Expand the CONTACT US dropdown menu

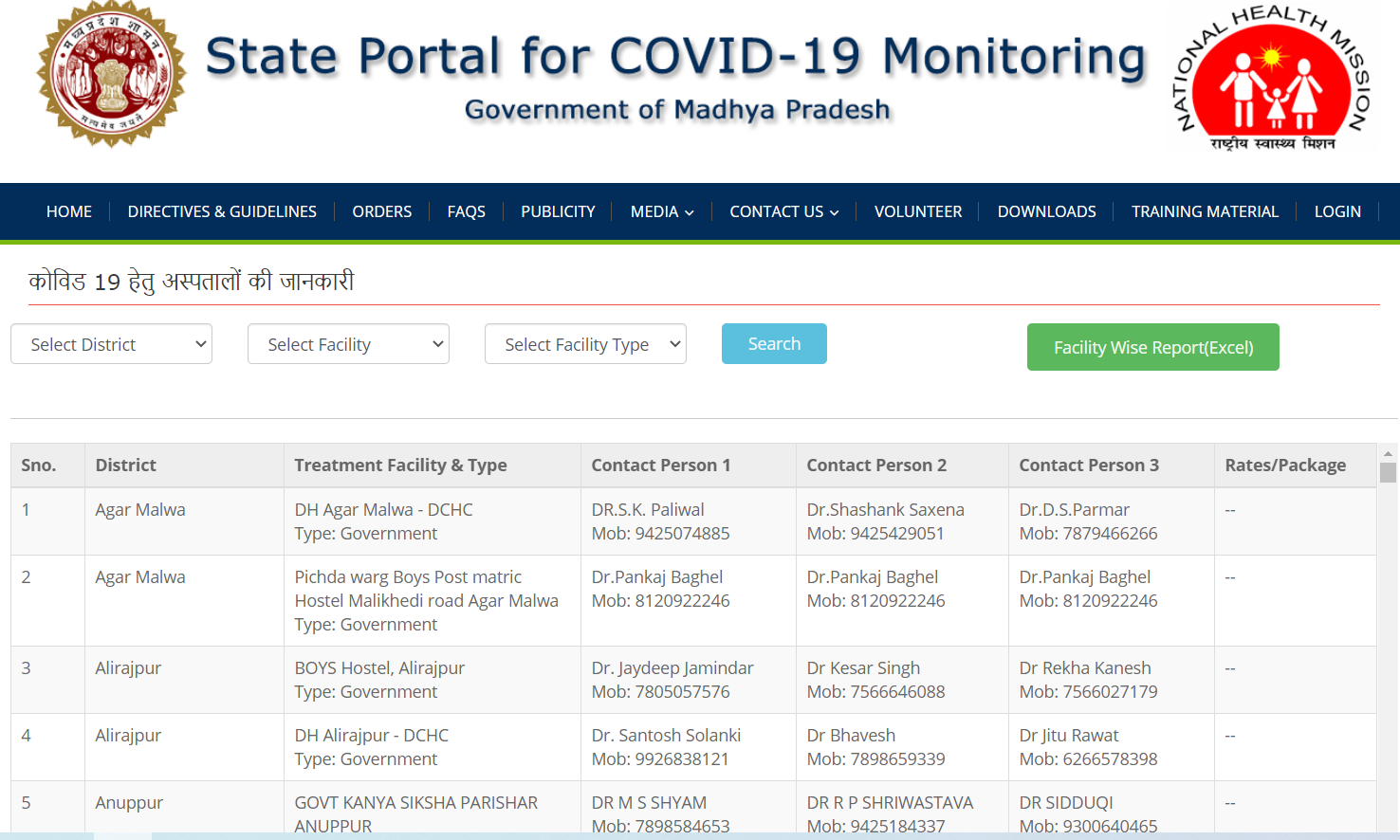click(784, 211)
